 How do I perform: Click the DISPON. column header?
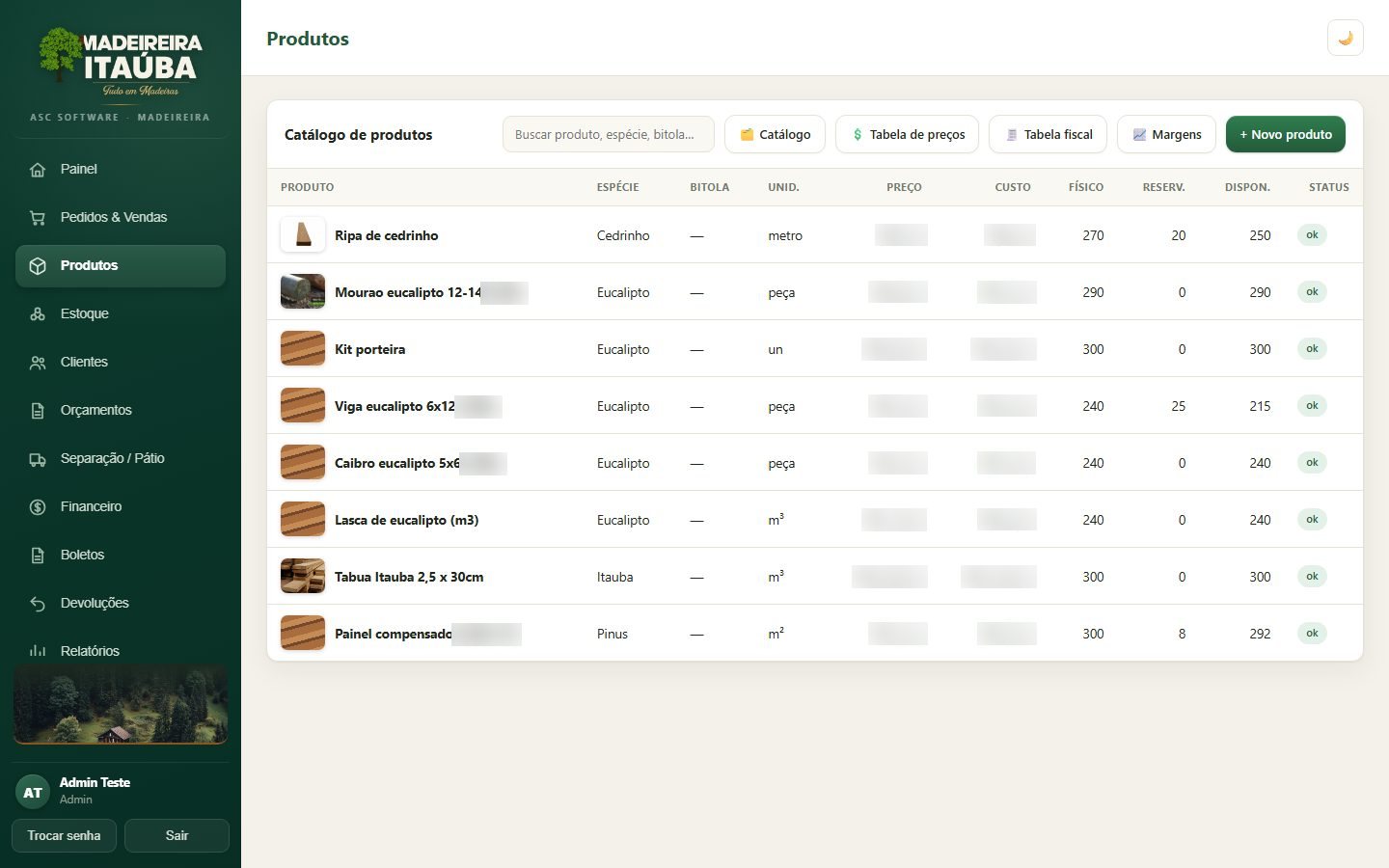tap(1247, 187)
